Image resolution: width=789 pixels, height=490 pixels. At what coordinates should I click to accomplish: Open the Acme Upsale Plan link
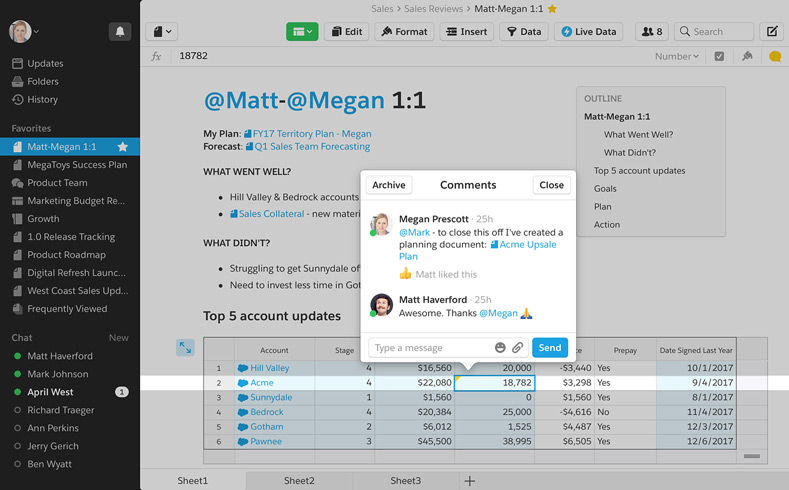[524, 244]
